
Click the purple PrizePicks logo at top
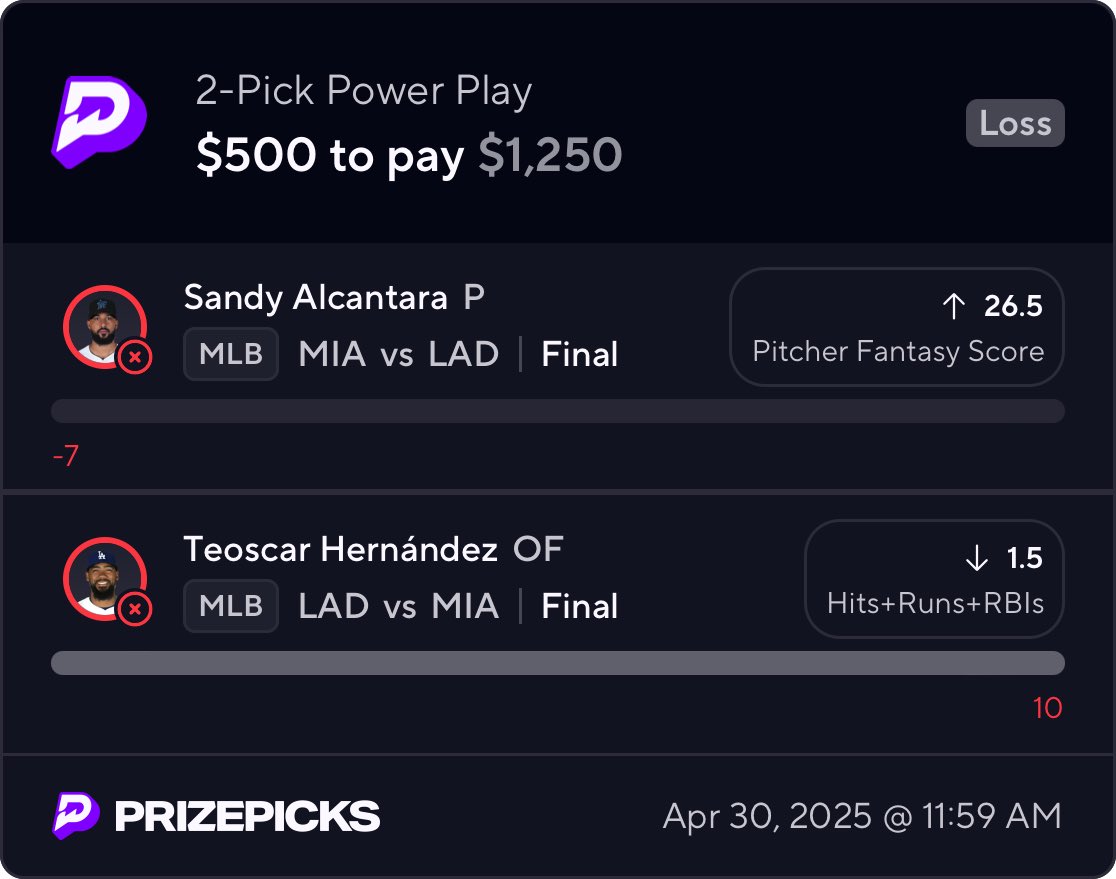[99, 121]
